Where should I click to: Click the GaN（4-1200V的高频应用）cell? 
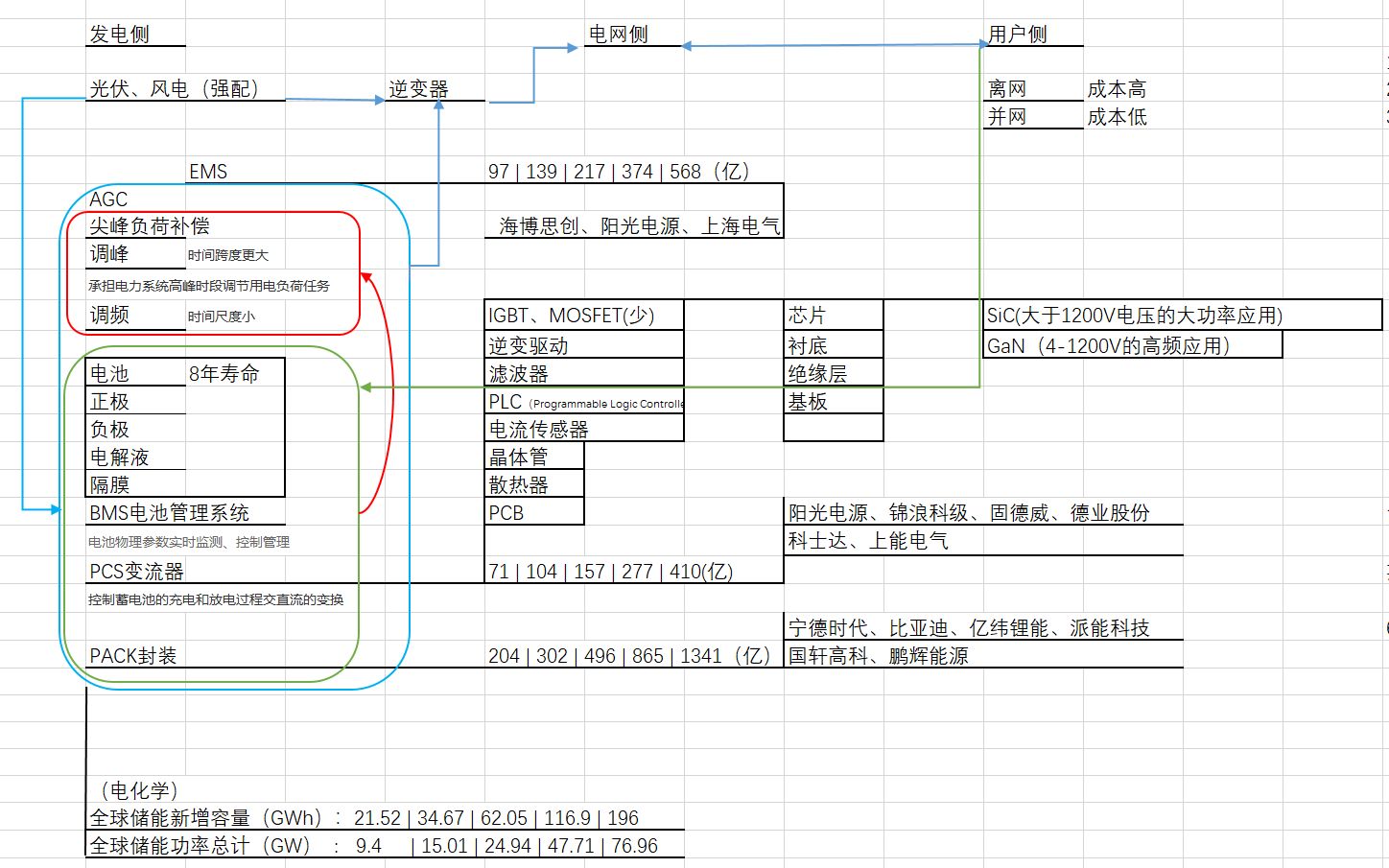1109,346
